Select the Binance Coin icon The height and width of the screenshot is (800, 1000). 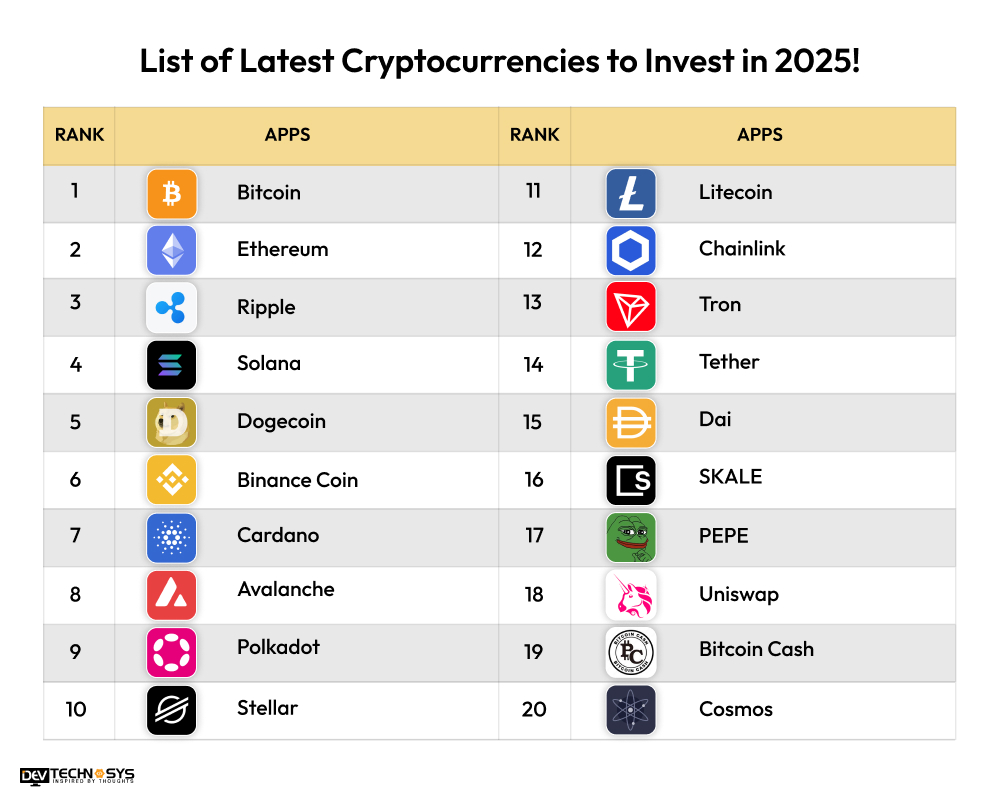[172, 480]
